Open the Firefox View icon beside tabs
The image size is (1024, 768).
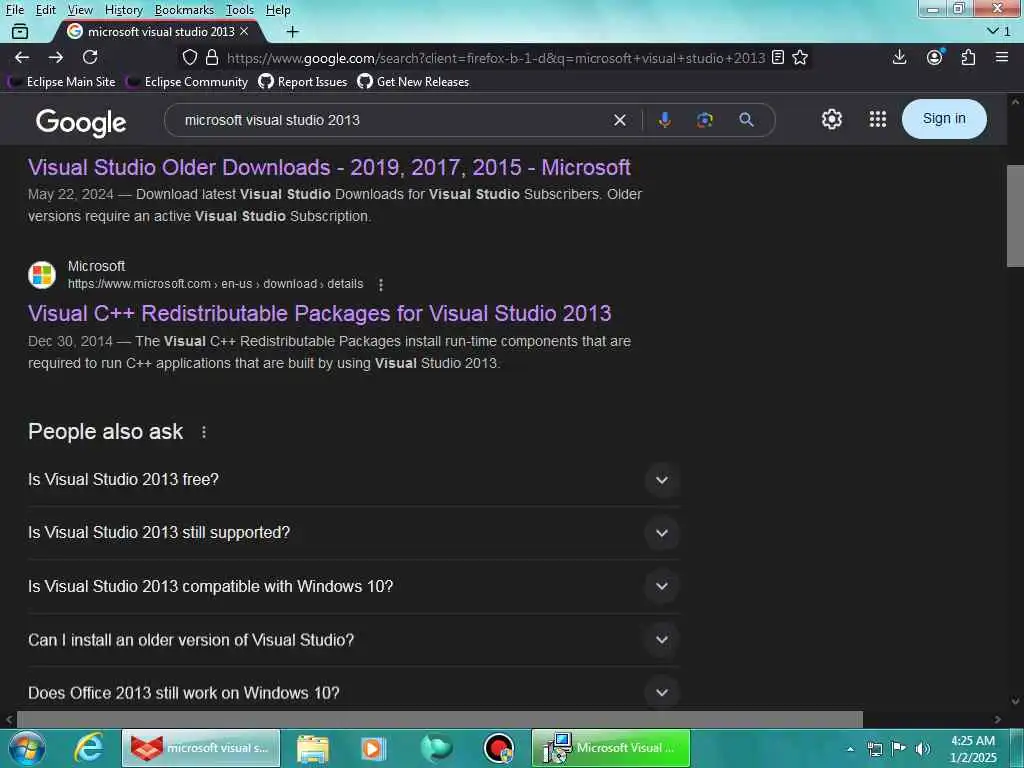click(20, 31)
